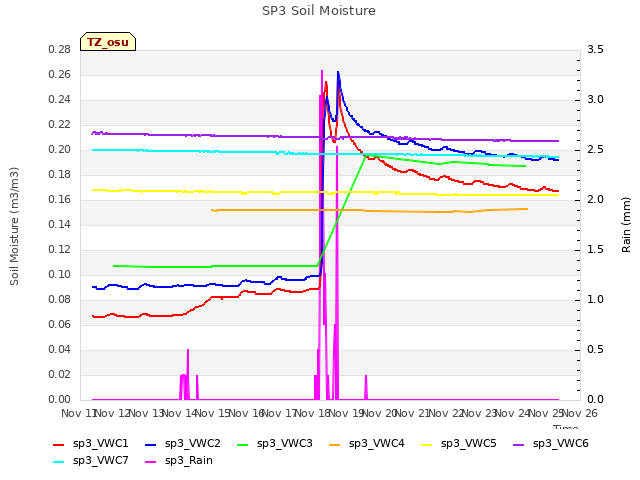Click the 0.5 right axis value

(595, 349)
